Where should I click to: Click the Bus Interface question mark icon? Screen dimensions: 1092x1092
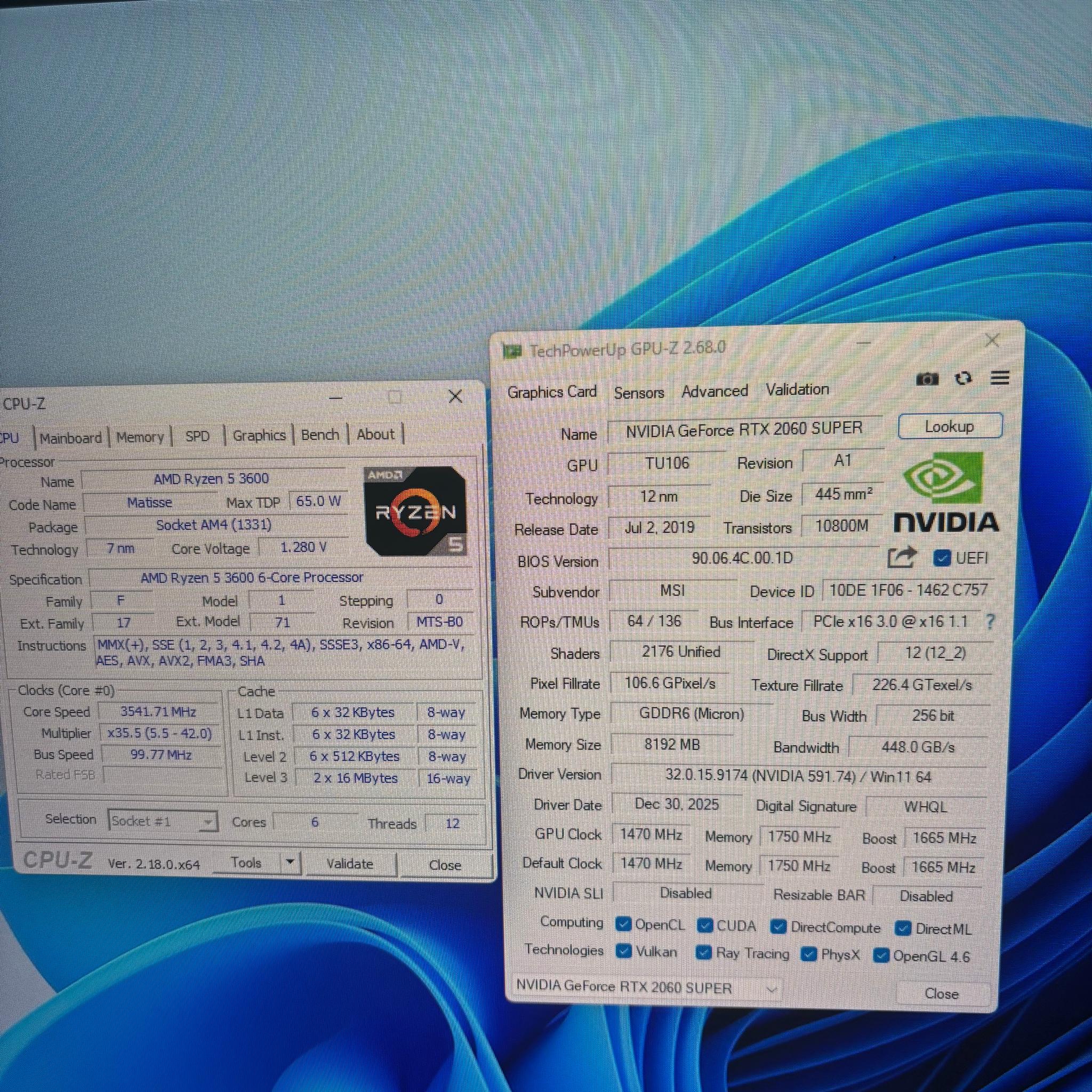(x=990, y=621)
